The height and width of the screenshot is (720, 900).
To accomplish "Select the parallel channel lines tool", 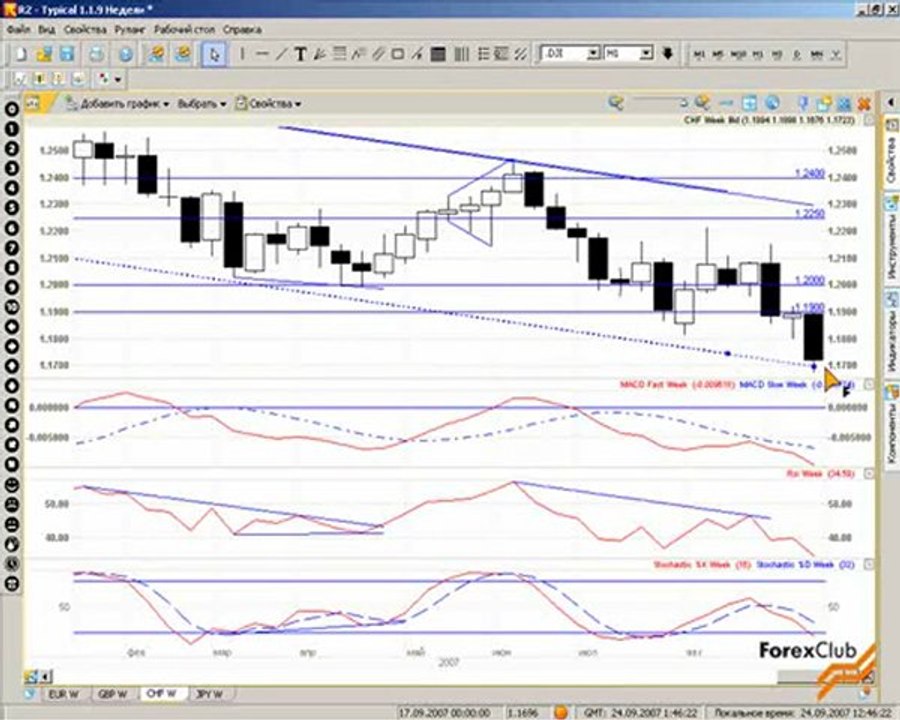I will coord(378,54).
